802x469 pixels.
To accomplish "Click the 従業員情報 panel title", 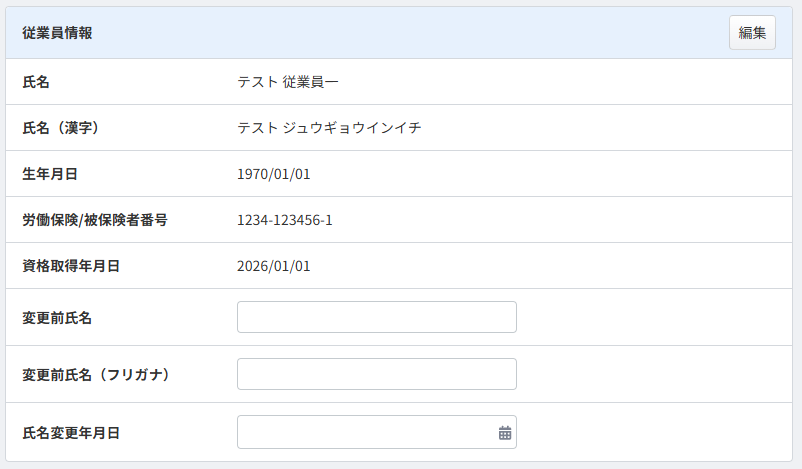I will click(x=58, y=33).
